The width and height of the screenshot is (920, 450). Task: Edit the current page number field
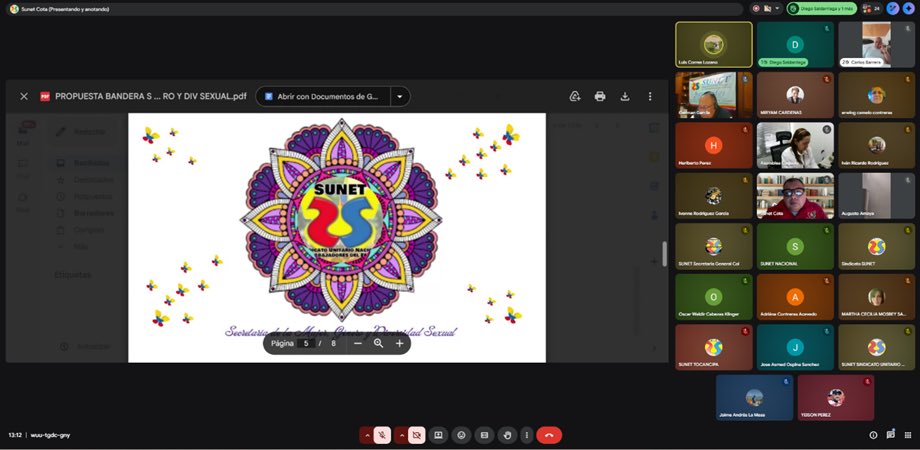click(x=306, y=343)
